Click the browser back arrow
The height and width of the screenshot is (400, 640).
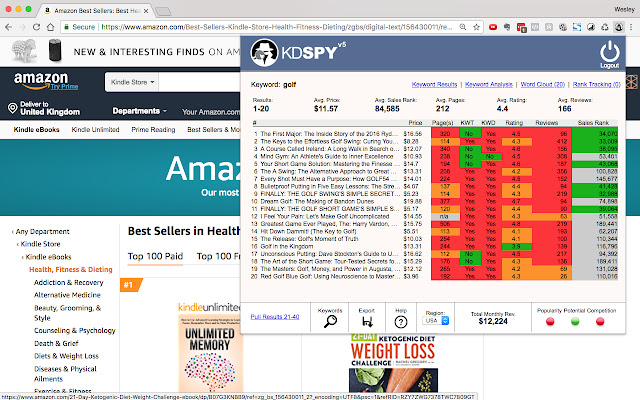coord(9,27)
